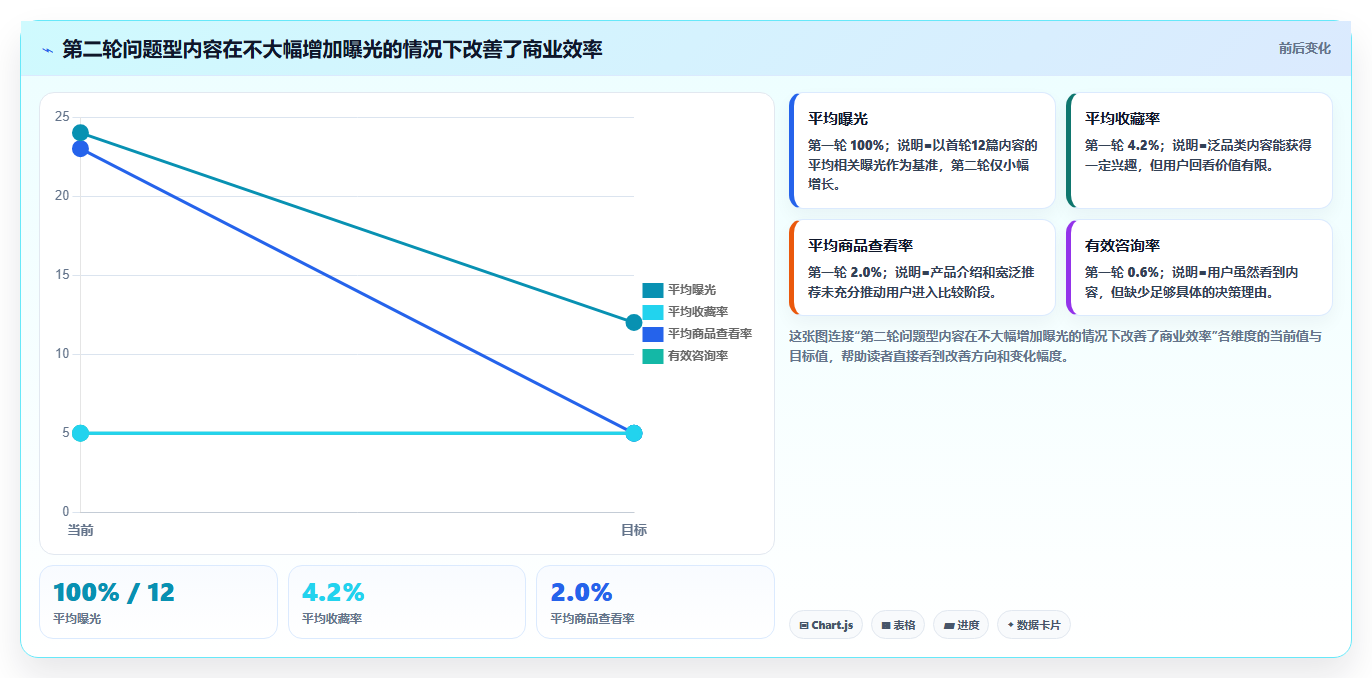Toggle 有效咨询率 legend color box
Screen dimensions: 1372x678
[653, 356]
